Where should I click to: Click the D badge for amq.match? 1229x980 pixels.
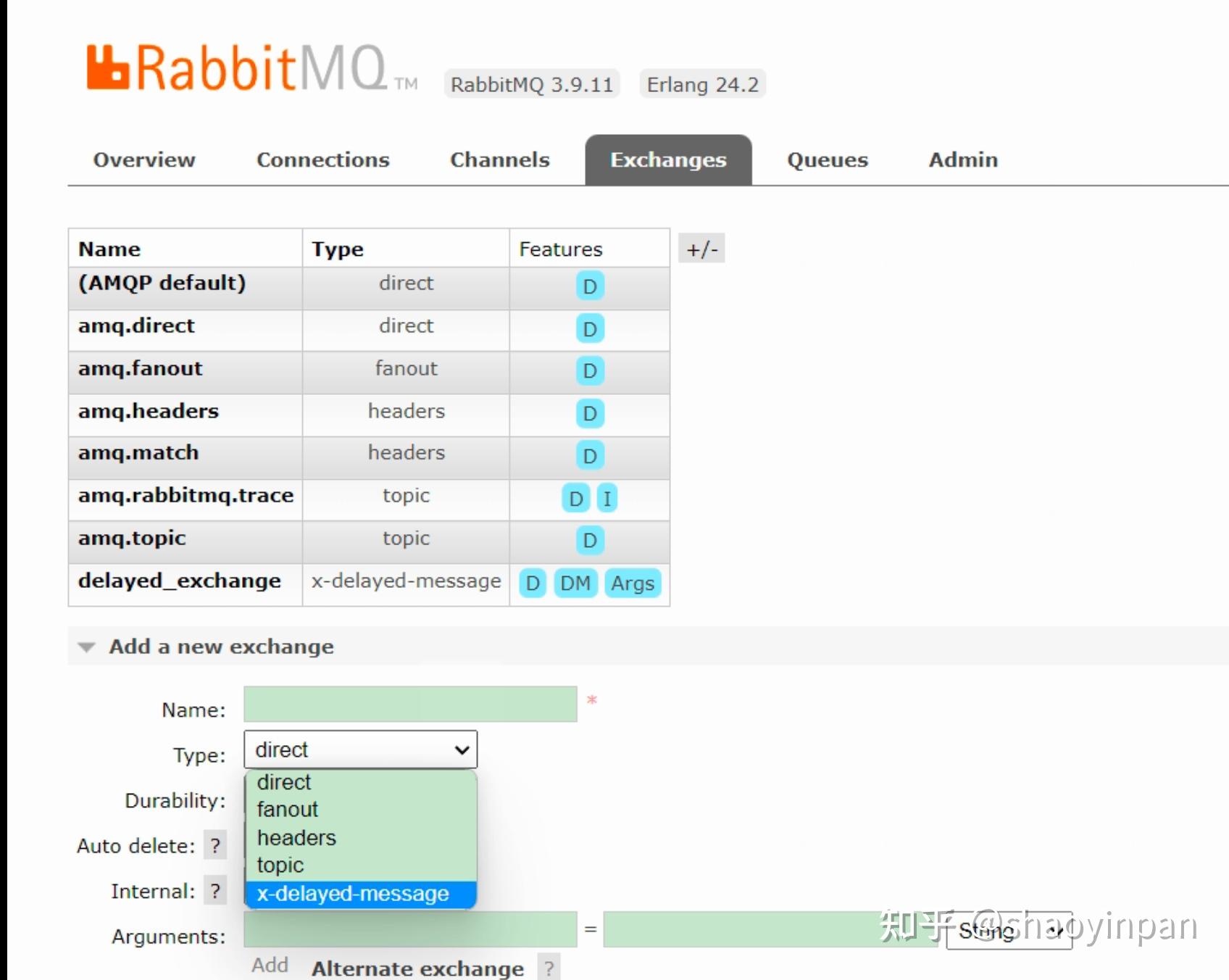point(590,456)
